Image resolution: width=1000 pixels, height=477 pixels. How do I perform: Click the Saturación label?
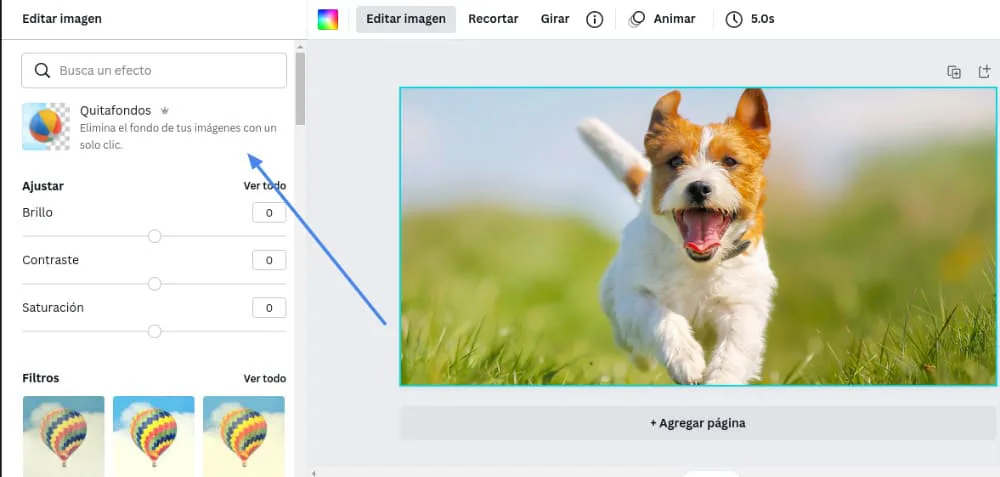53,307
